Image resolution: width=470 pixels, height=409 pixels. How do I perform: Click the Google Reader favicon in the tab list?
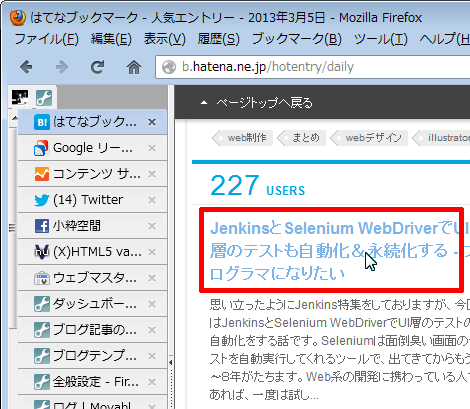(x=42, y=148)
